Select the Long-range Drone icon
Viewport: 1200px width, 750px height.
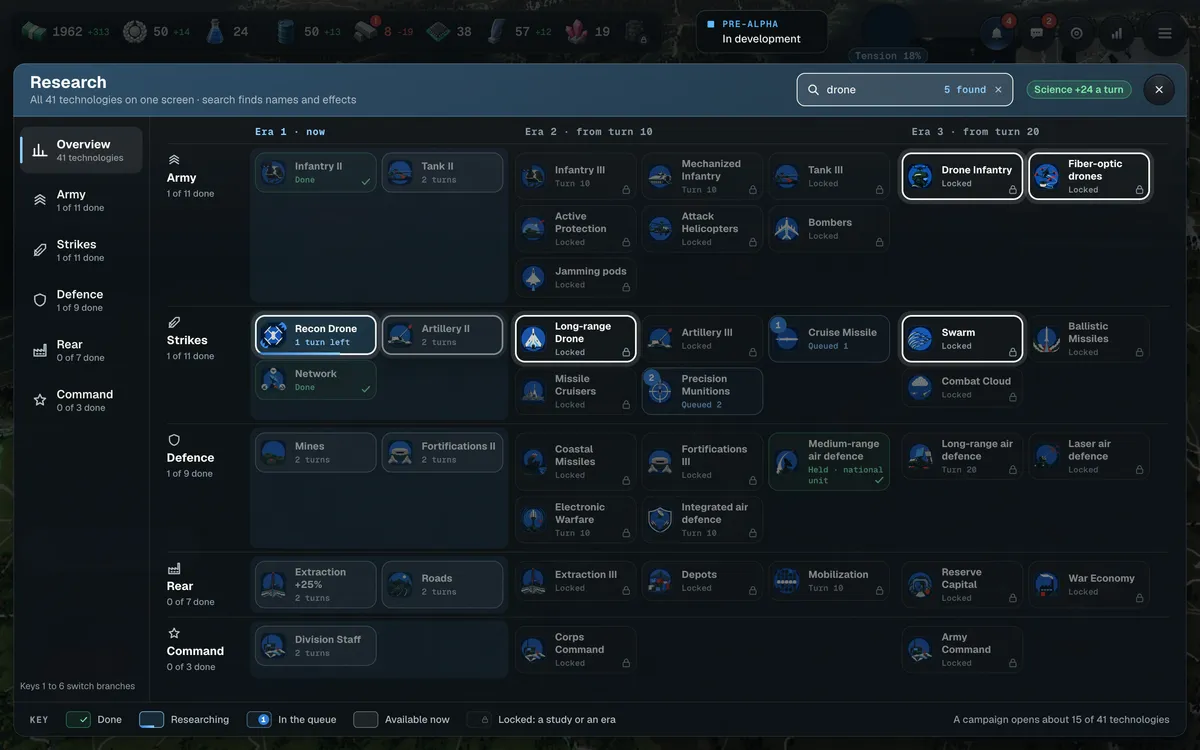tap(534, 339)
